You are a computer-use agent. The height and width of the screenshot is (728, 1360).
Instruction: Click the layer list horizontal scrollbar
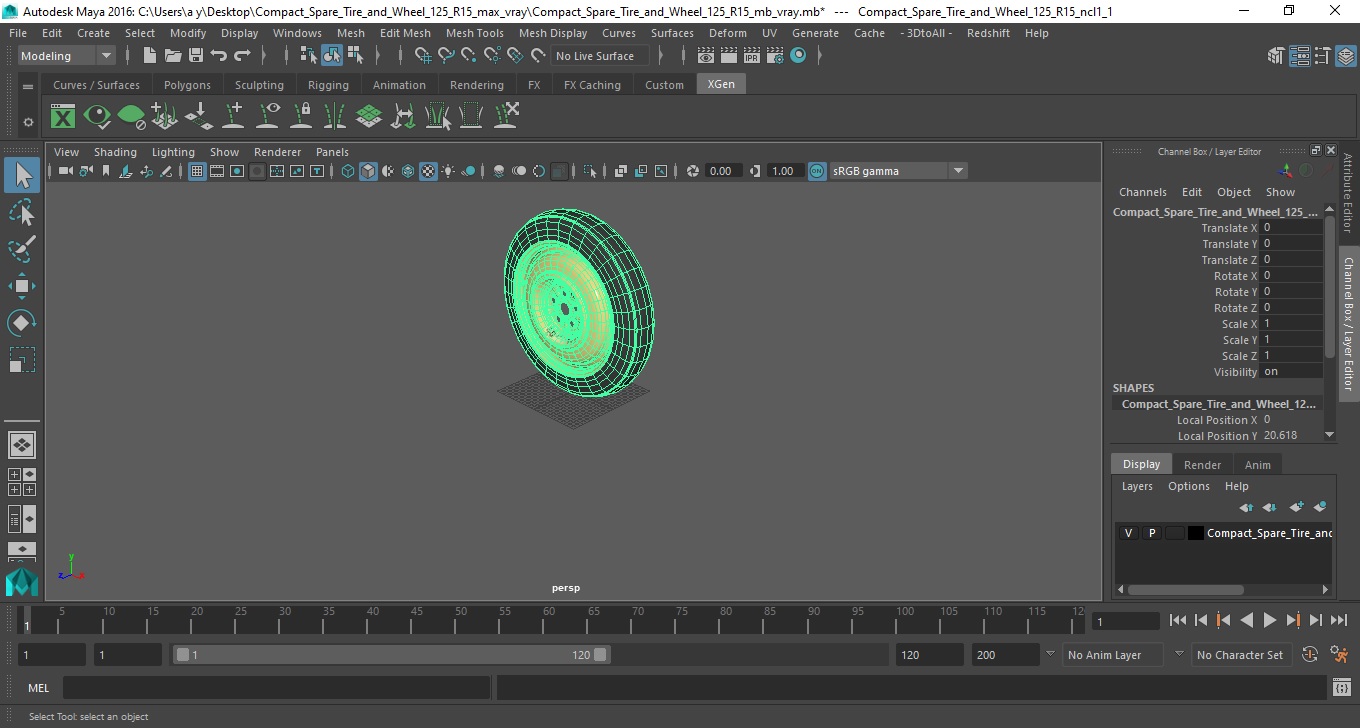[x=1185, y=590]
